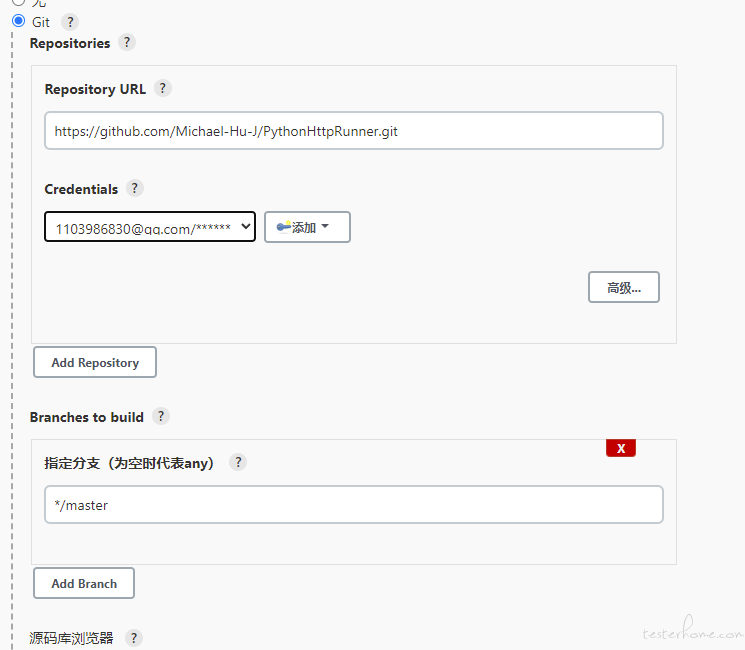The height and width of the screenshot is (650, 745).
Task: Expand the 添加 credentials dropdown button
Action: pyautogui.click(x=307, y=227)
